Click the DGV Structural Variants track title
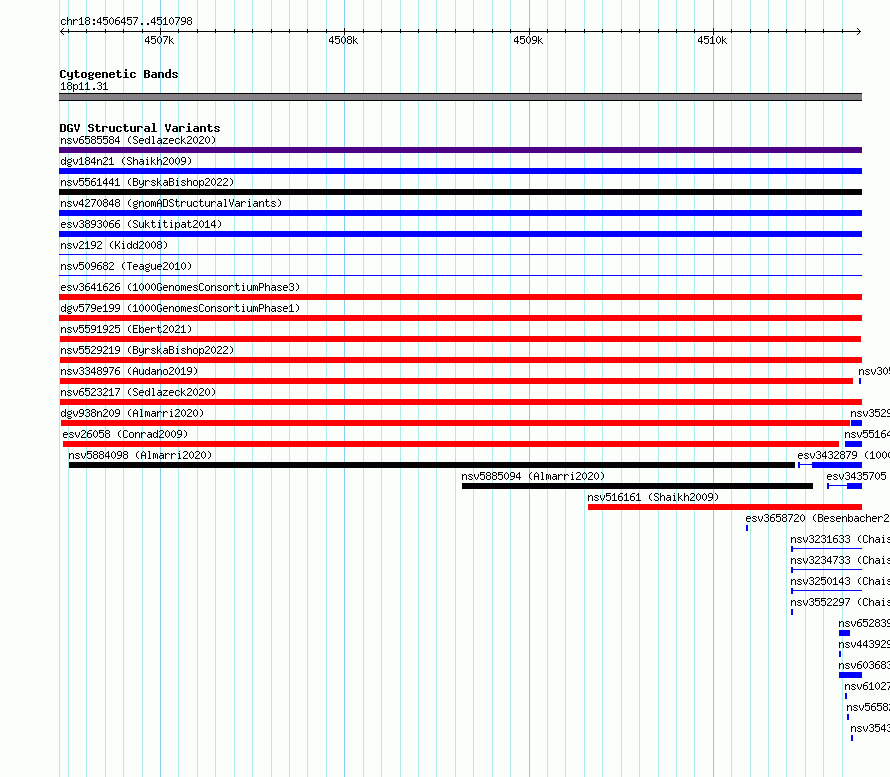 tap(140, 128)
